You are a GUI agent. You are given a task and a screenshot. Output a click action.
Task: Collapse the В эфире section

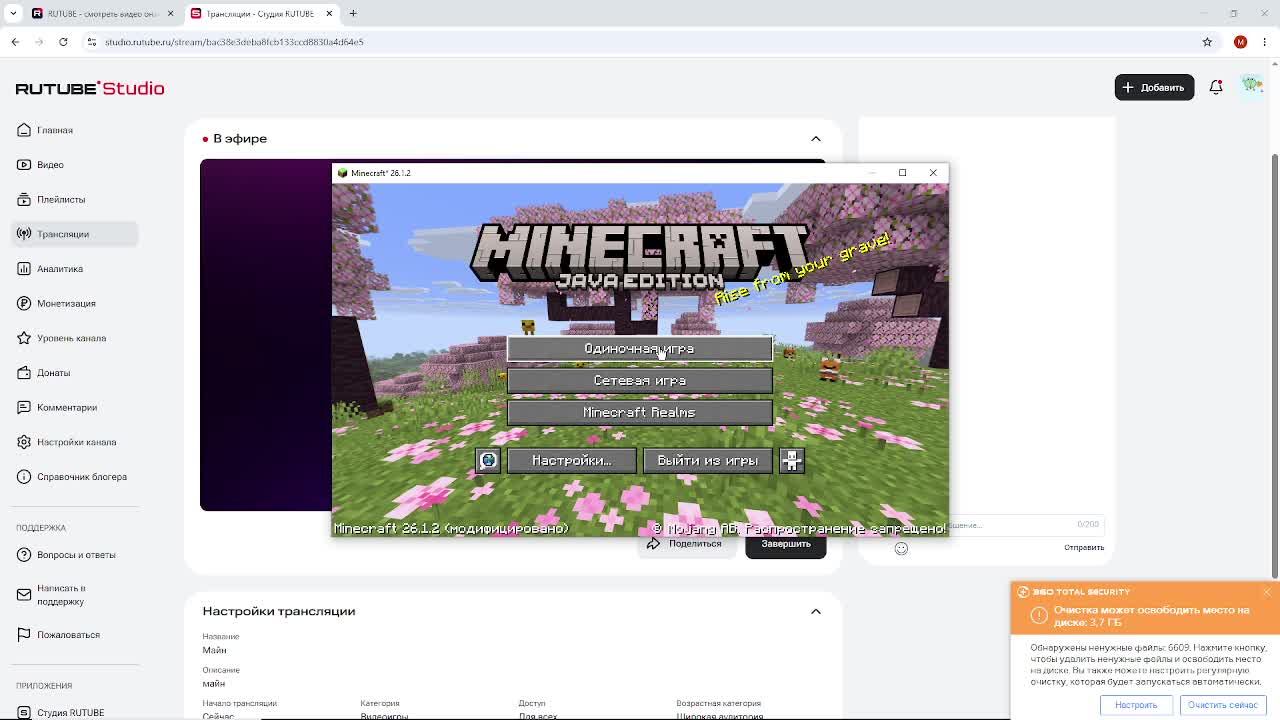[816, 139]
